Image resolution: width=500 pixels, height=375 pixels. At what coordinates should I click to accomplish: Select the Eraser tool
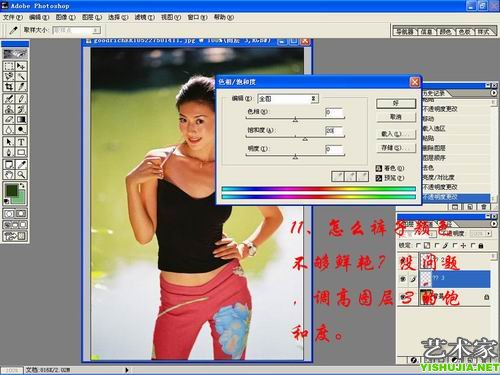coord(9,119)
